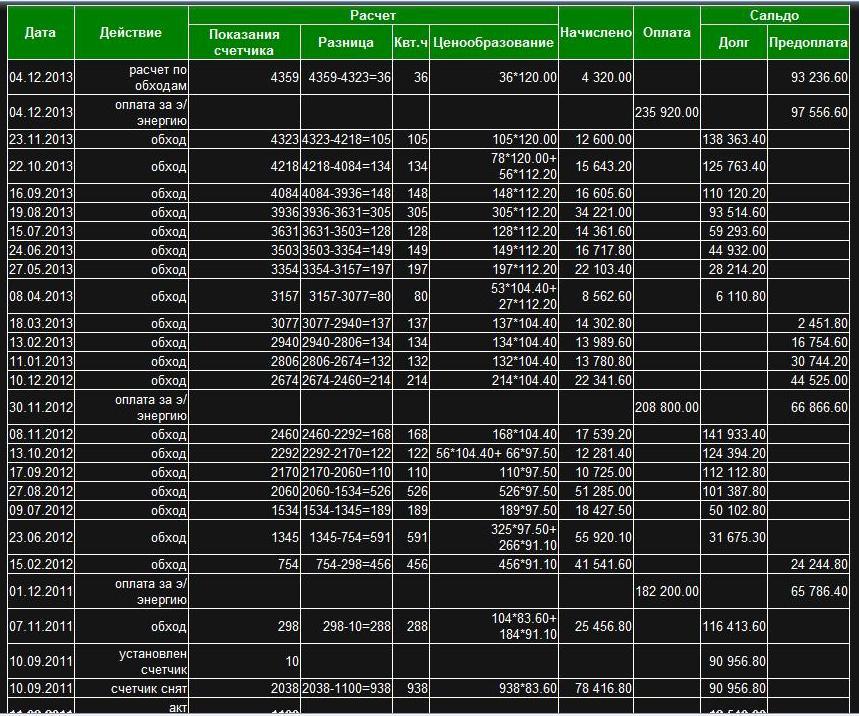The height and width of the screenshot is (716, 859).
Task: Click the 208 800.00 payment cell
Action: pos(667,408)
